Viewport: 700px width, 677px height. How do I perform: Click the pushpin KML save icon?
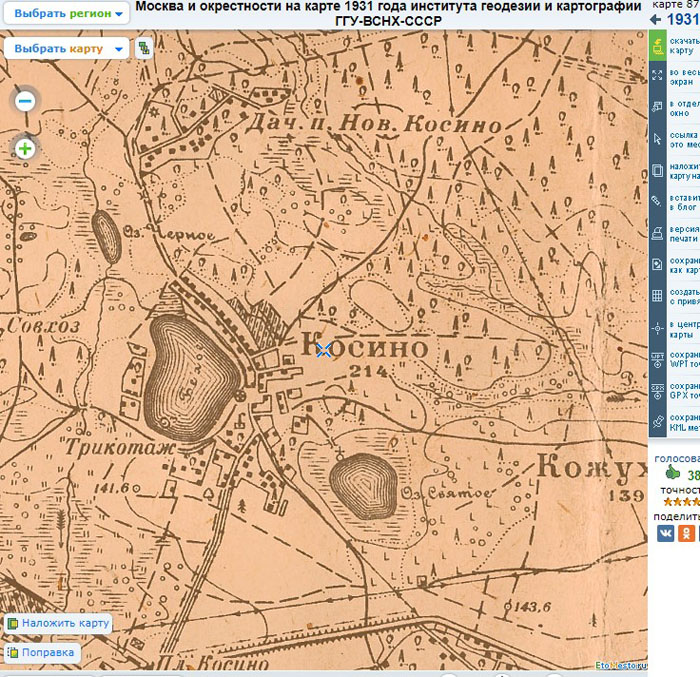[x=657, y=422]
